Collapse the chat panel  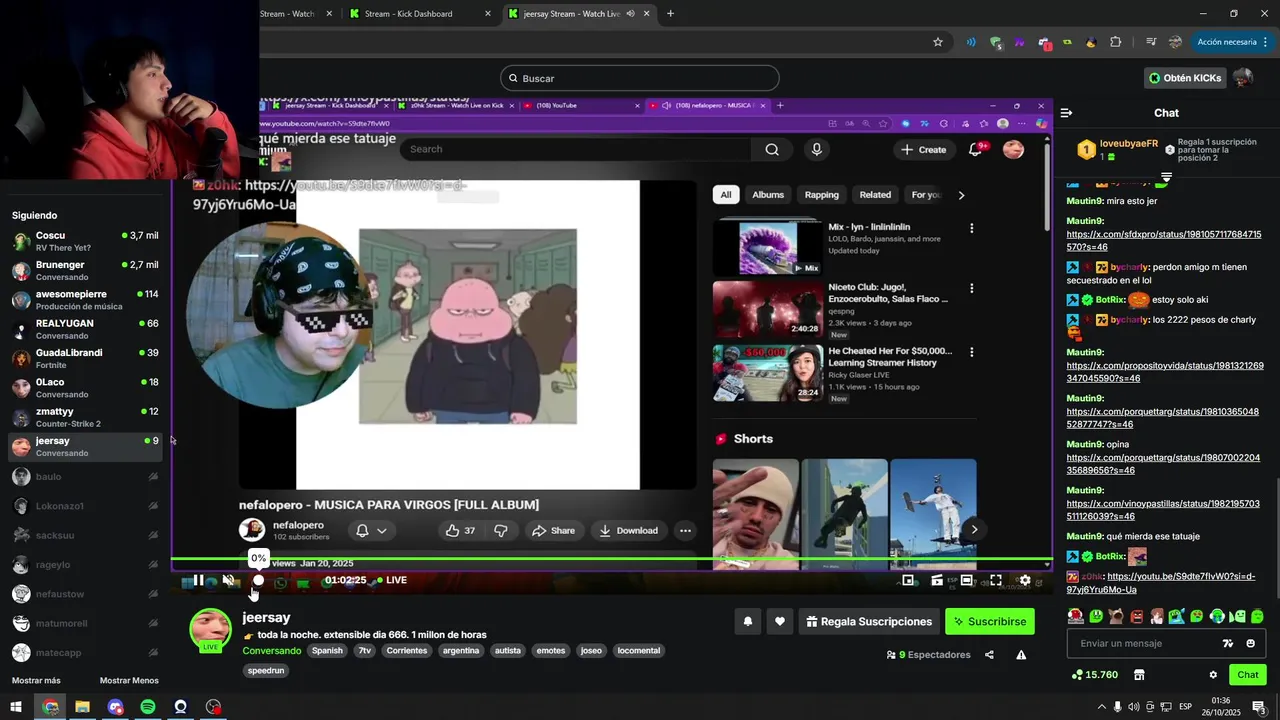tap(1067, 113)
